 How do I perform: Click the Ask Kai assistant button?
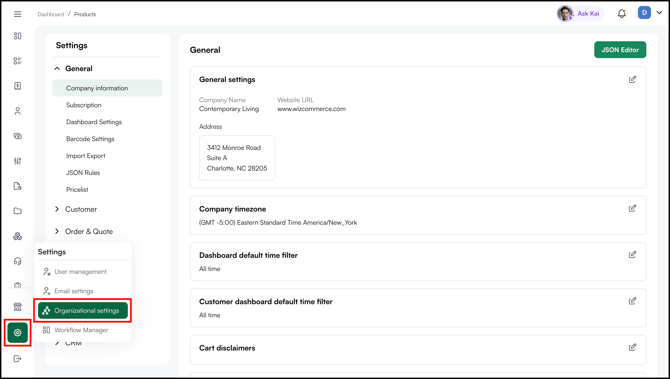[x=580, y=13]
